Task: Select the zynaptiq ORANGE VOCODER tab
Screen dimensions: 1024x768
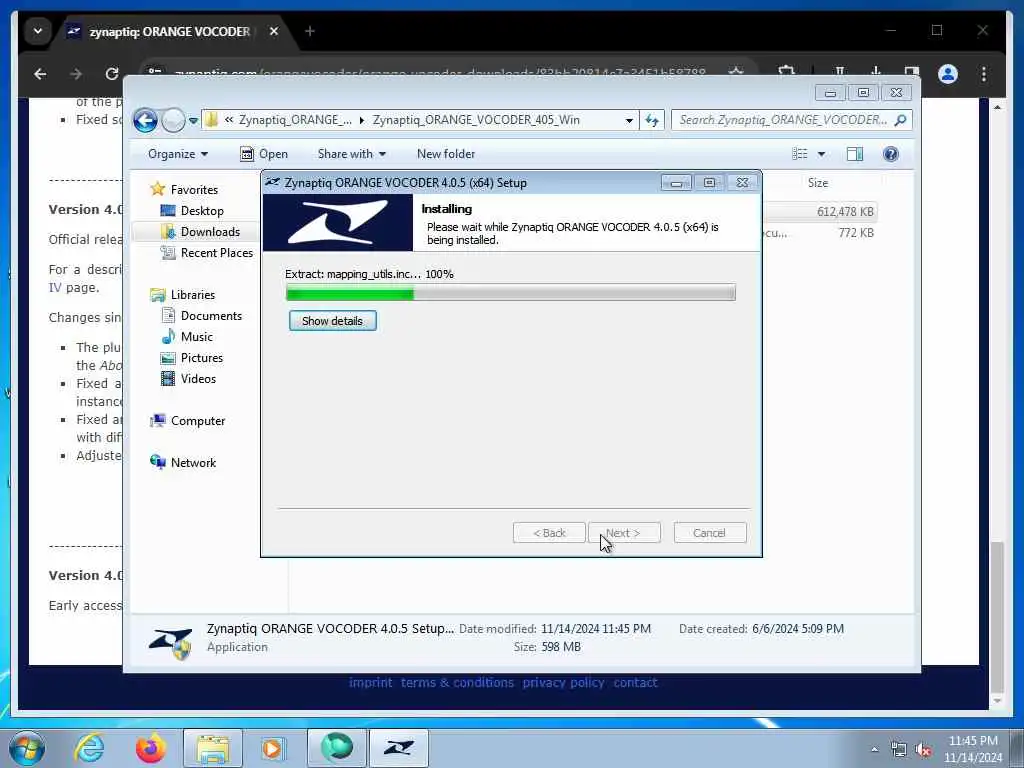Action: [x=170, y=31]
